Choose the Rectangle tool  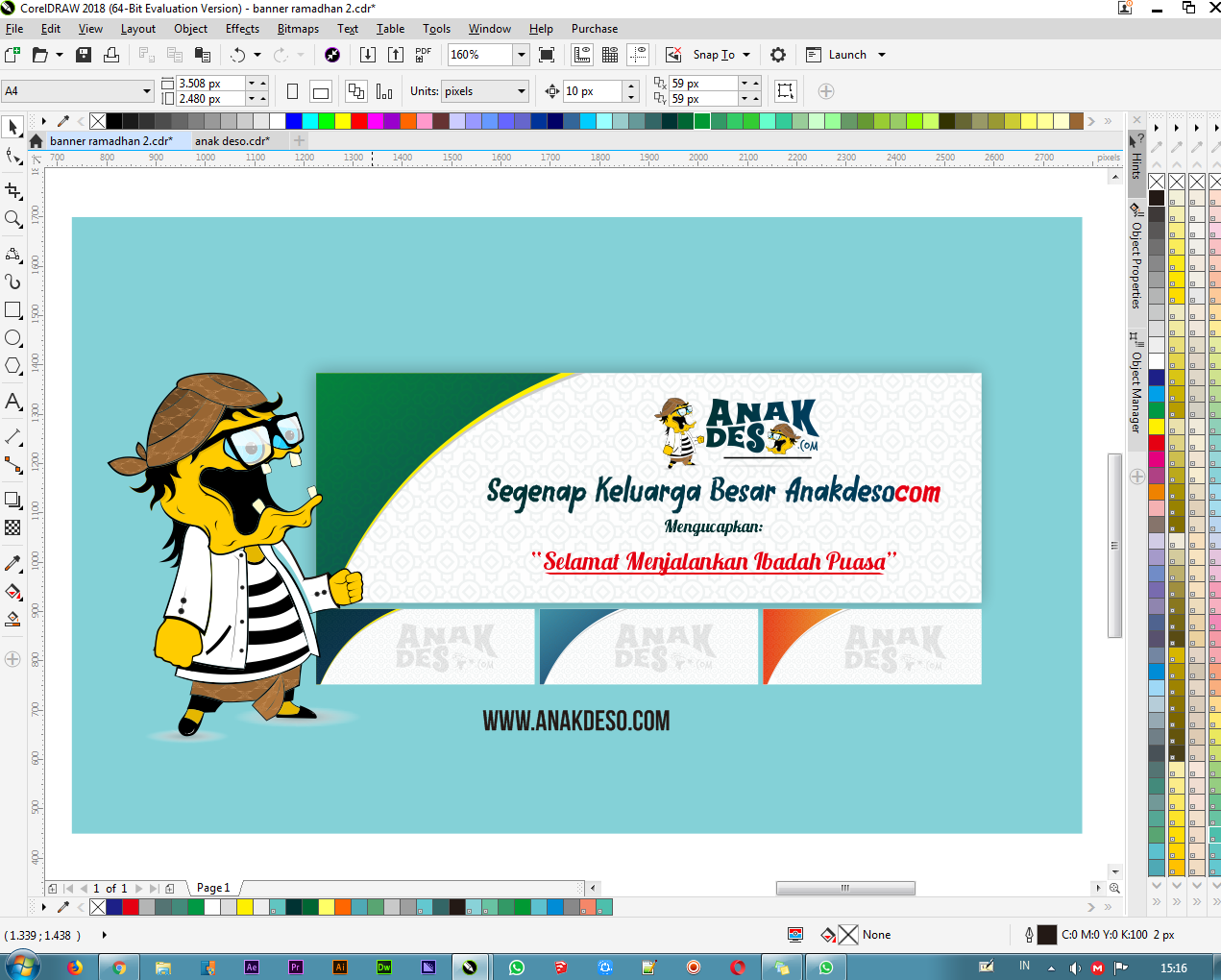tap(12, 309)
